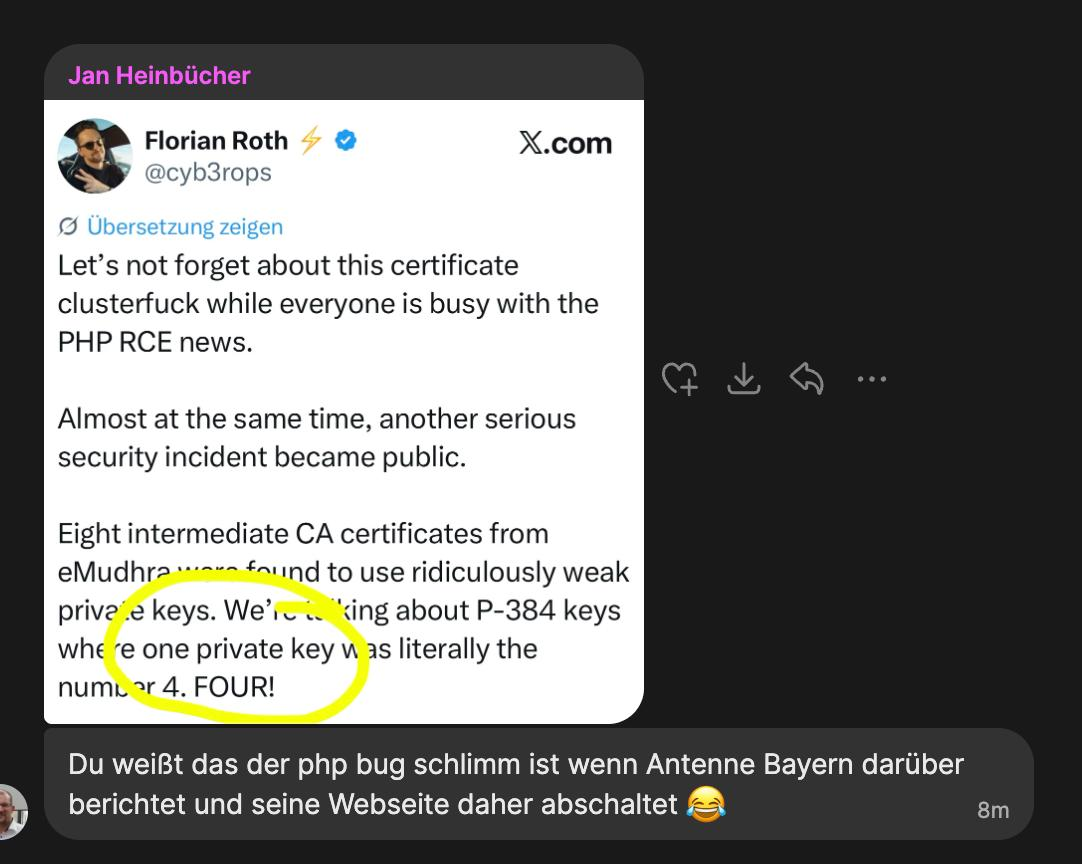This screenshot has width=1082, height=864.
Task: Open the sender name Jan Heinbücher
Action: [x=159, y=75]
